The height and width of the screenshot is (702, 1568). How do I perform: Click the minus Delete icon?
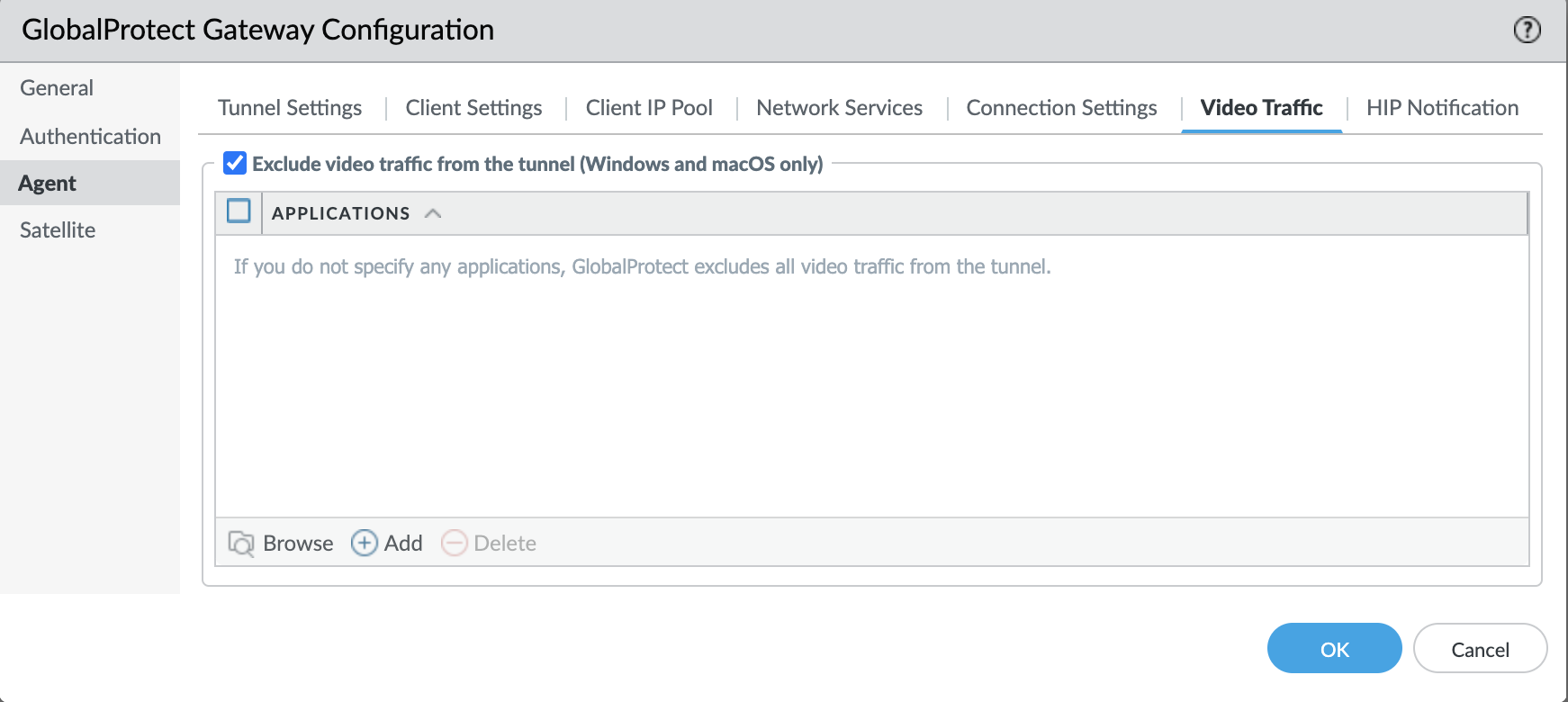point(454,543)
